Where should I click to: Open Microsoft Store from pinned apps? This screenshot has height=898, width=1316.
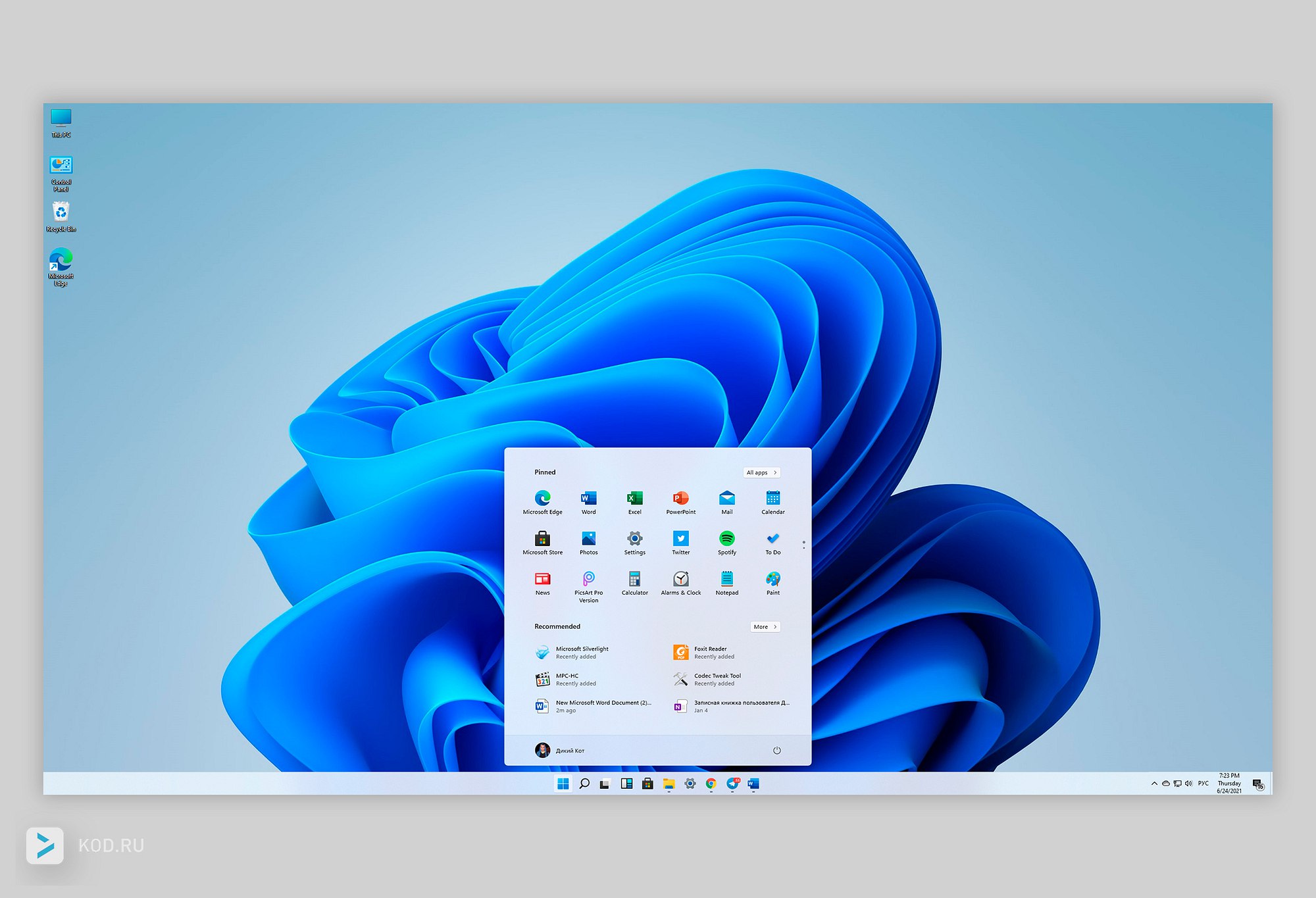click(542, 543)
